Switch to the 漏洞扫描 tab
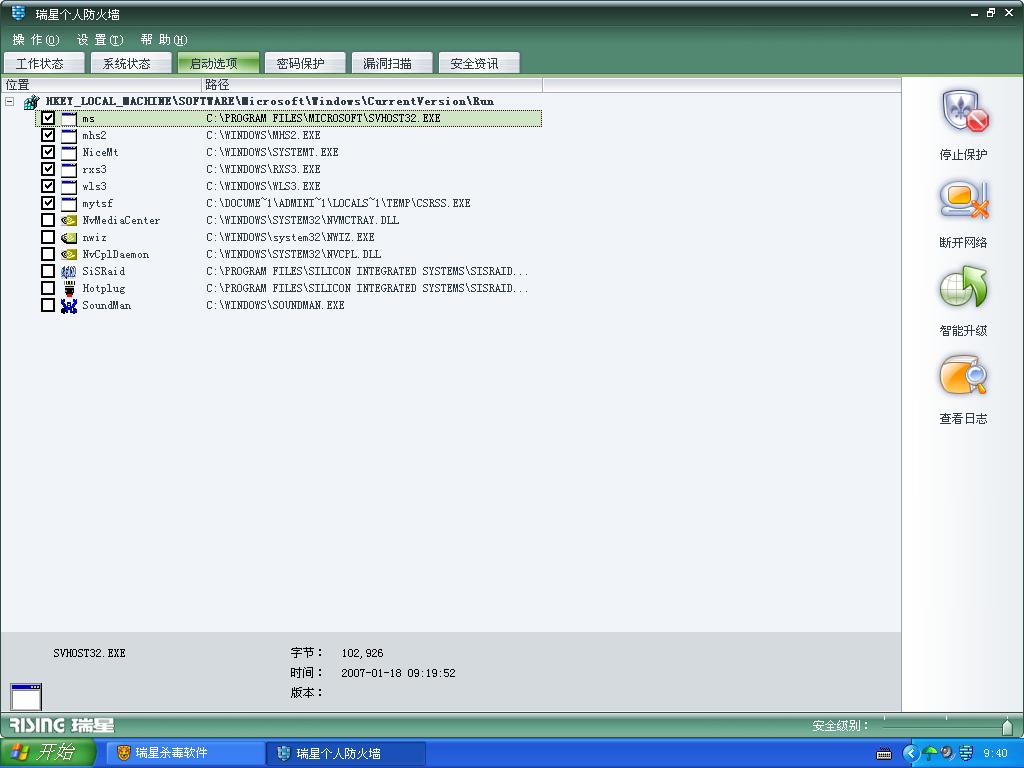This screenshot has height=768, width=1024. (392, 63)
